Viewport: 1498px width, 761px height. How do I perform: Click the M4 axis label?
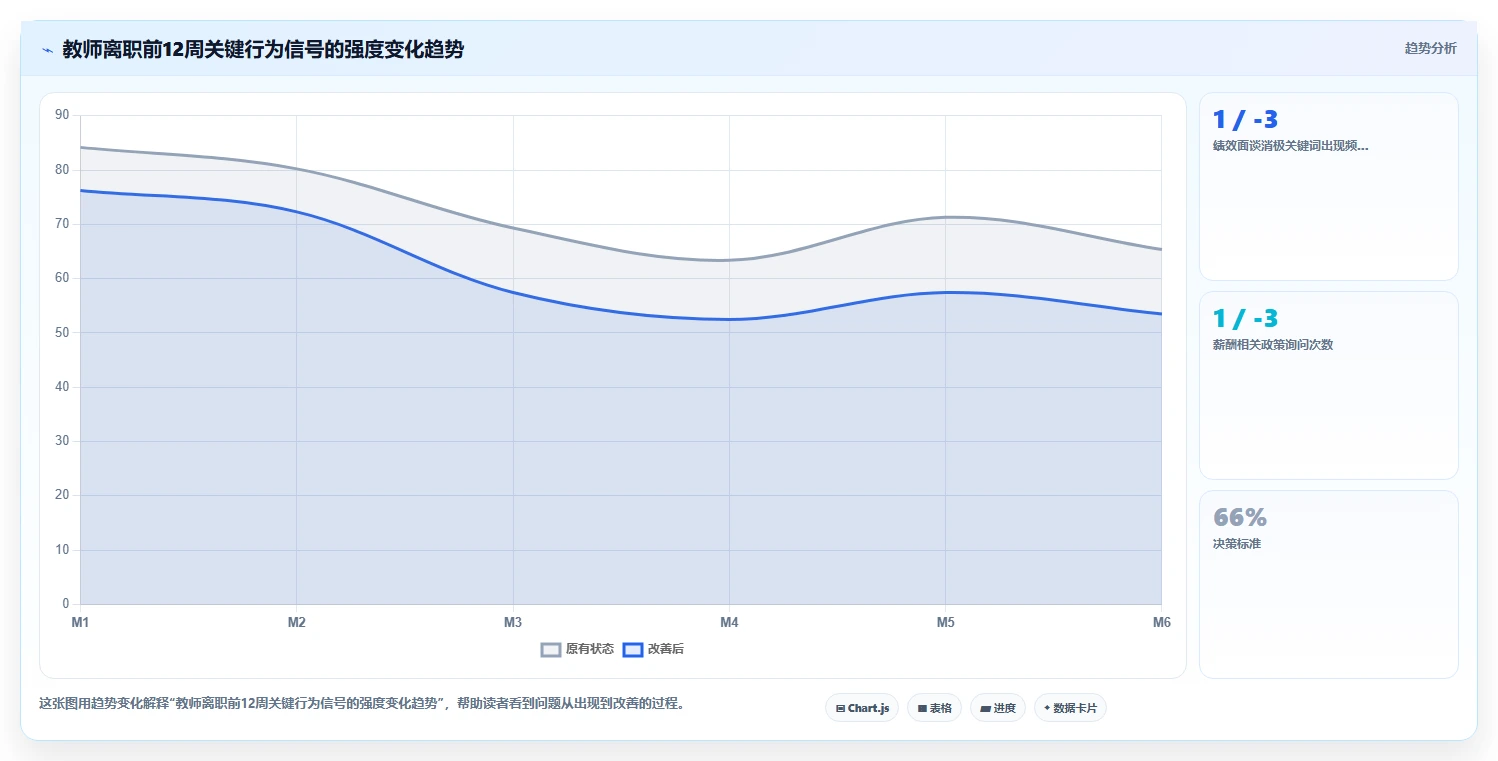coord(729,622)
